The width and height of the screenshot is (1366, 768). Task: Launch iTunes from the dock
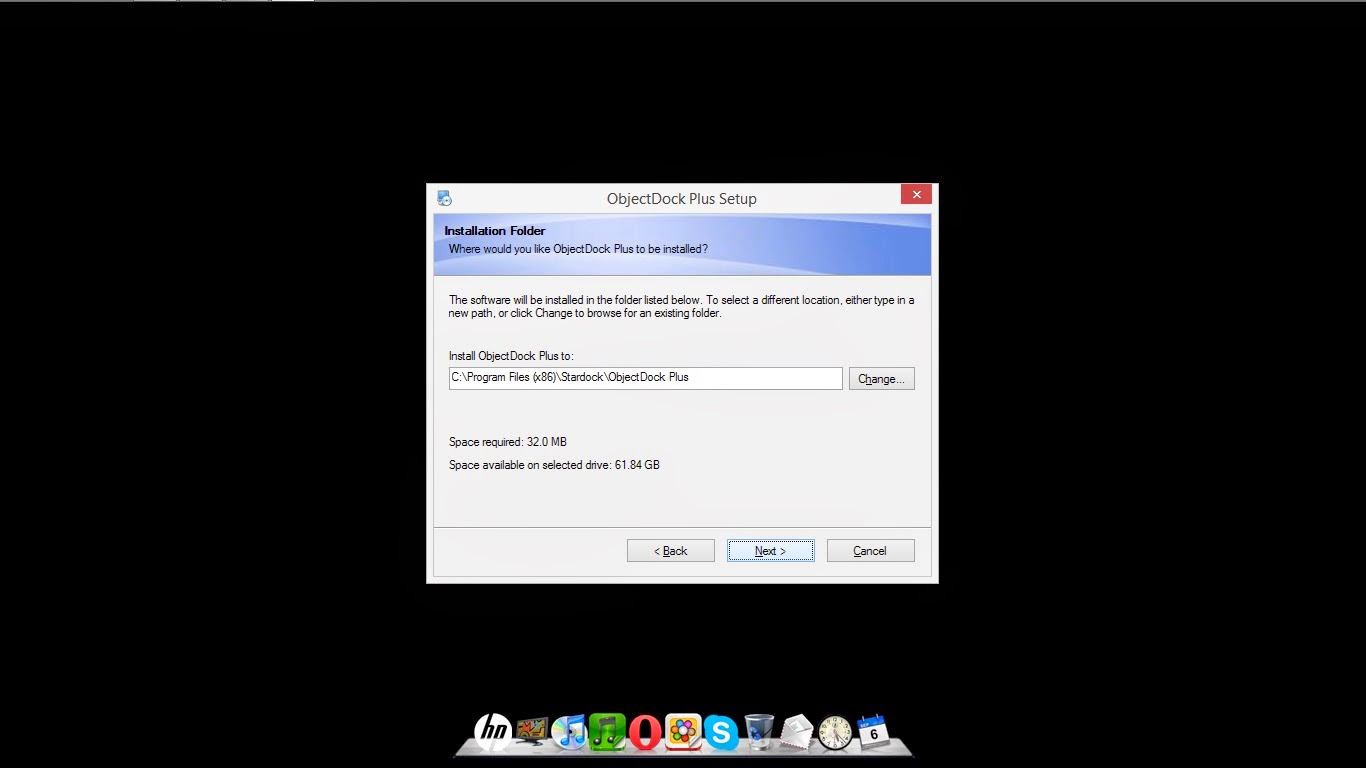[x=569, y=732]
